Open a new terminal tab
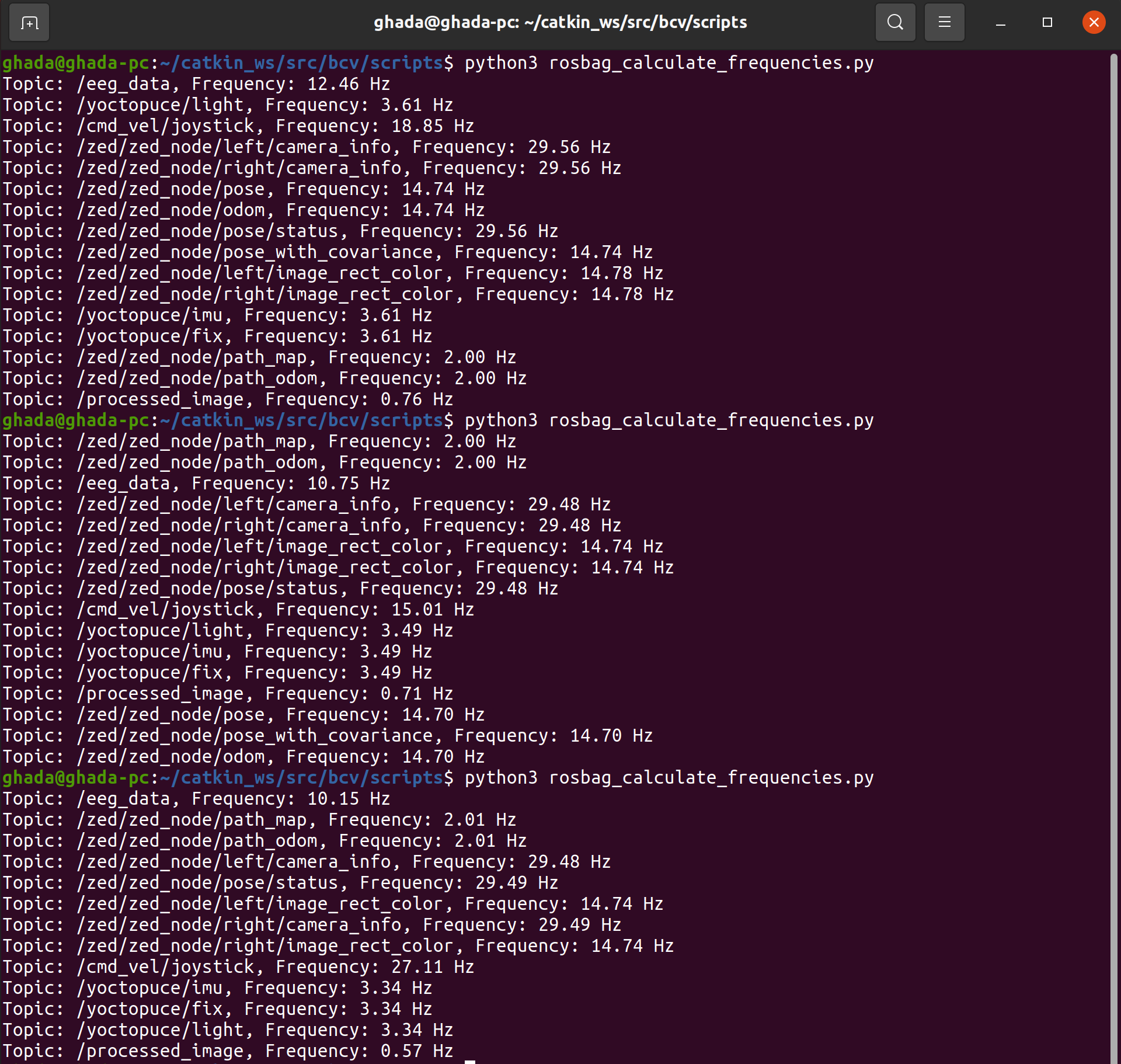The height and width of the screenshot is (1064, 1121). point(29,22)
